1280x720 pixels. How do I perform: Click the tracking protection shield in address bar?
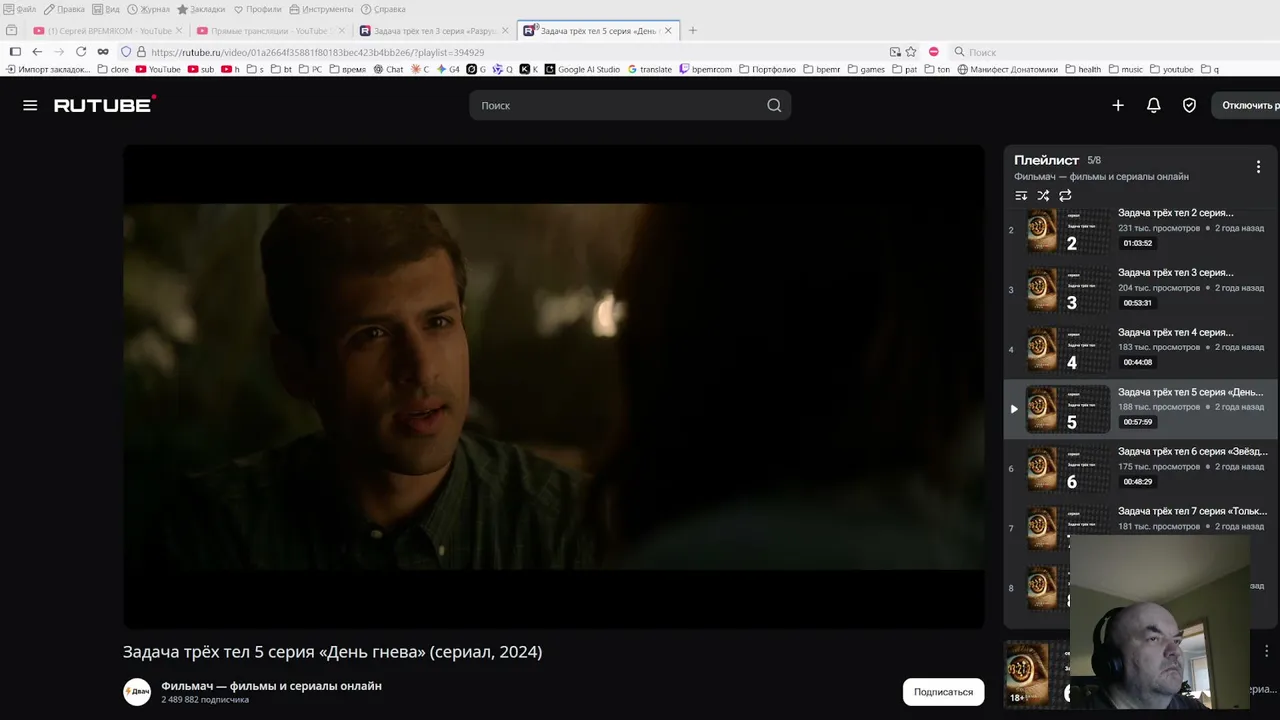tap(126, 52)
